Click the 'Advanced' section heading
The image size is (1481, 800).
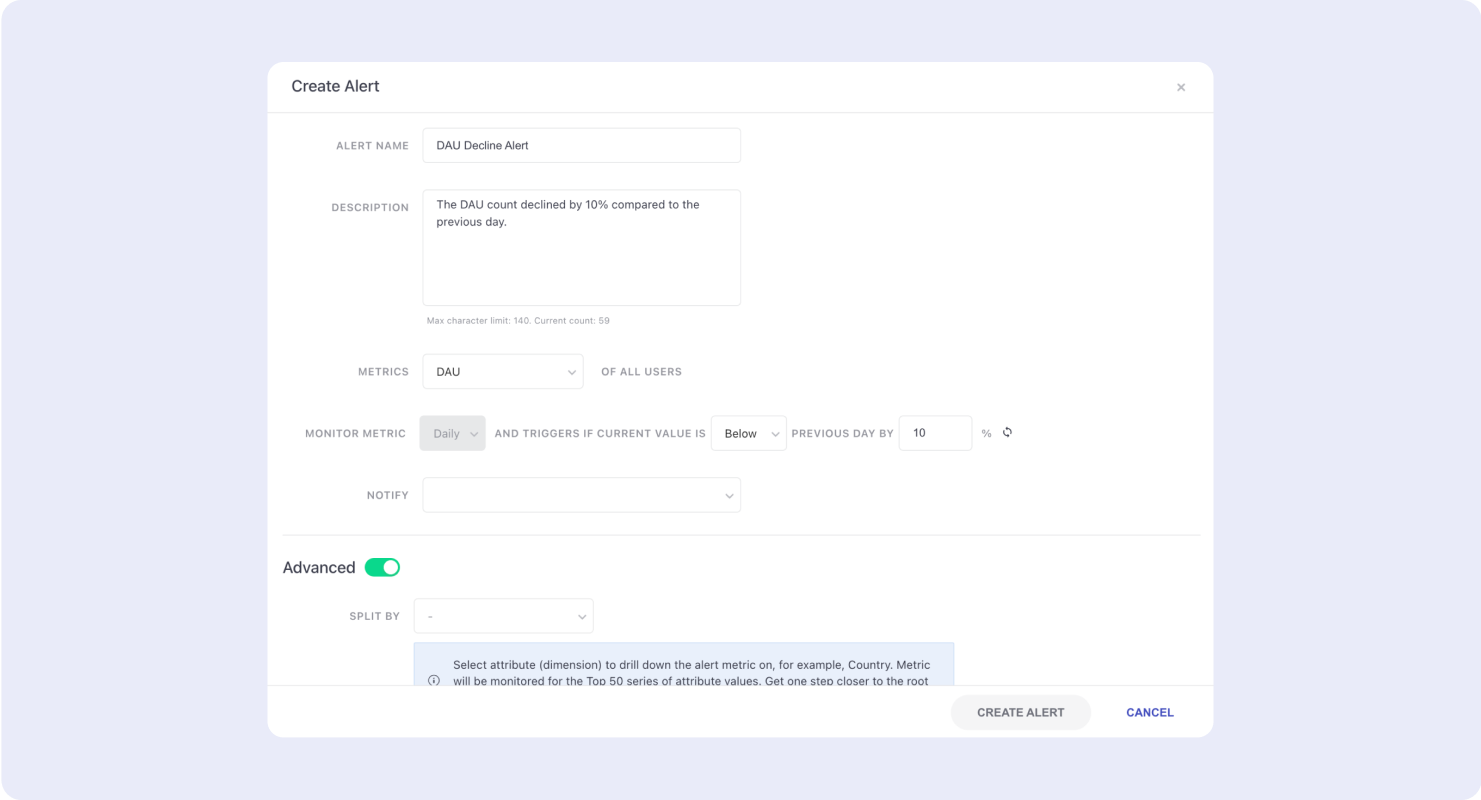319,568
